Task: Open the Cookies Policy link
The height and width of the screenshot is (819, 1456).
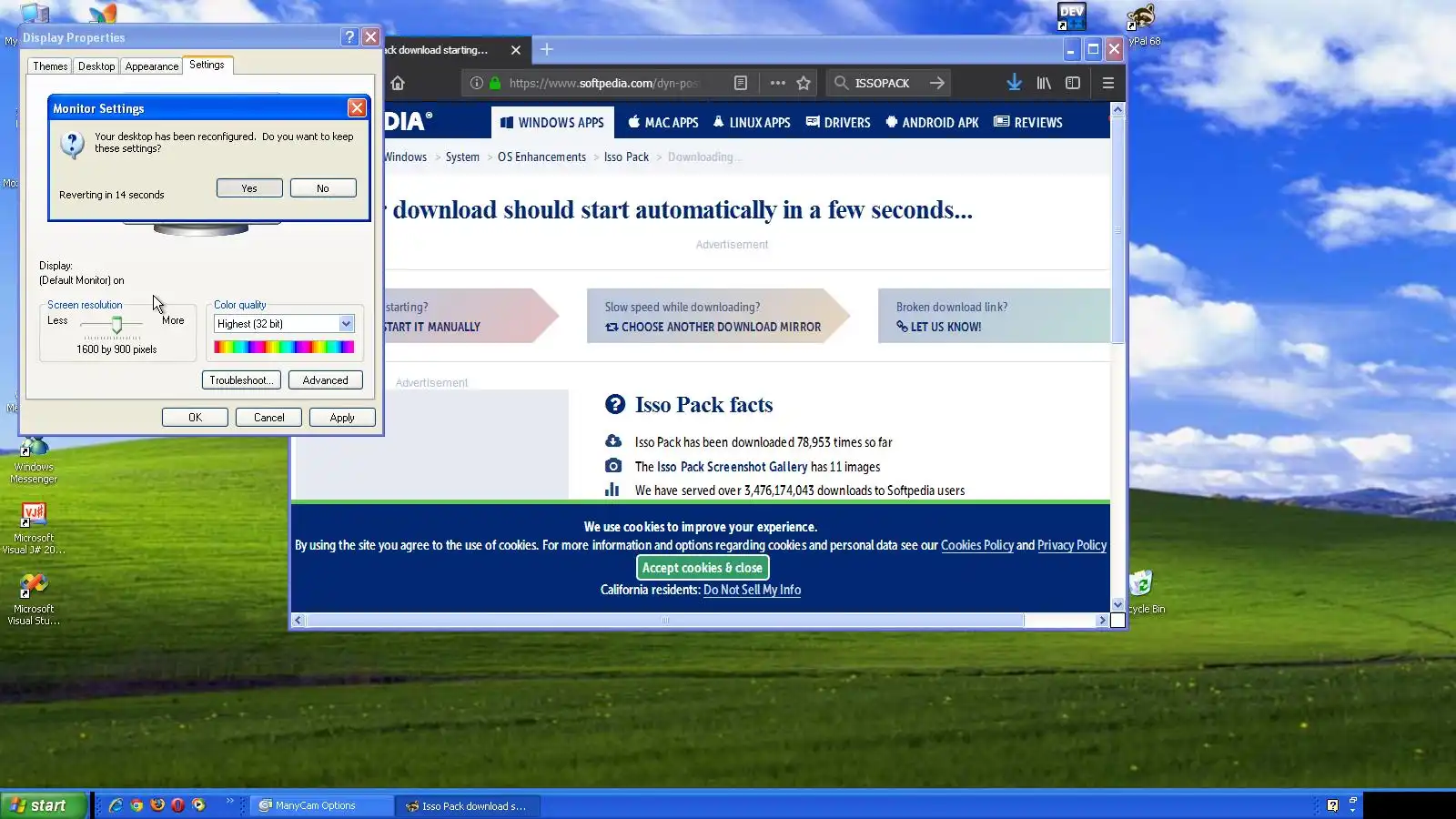Action: click(x=976, y=545)
